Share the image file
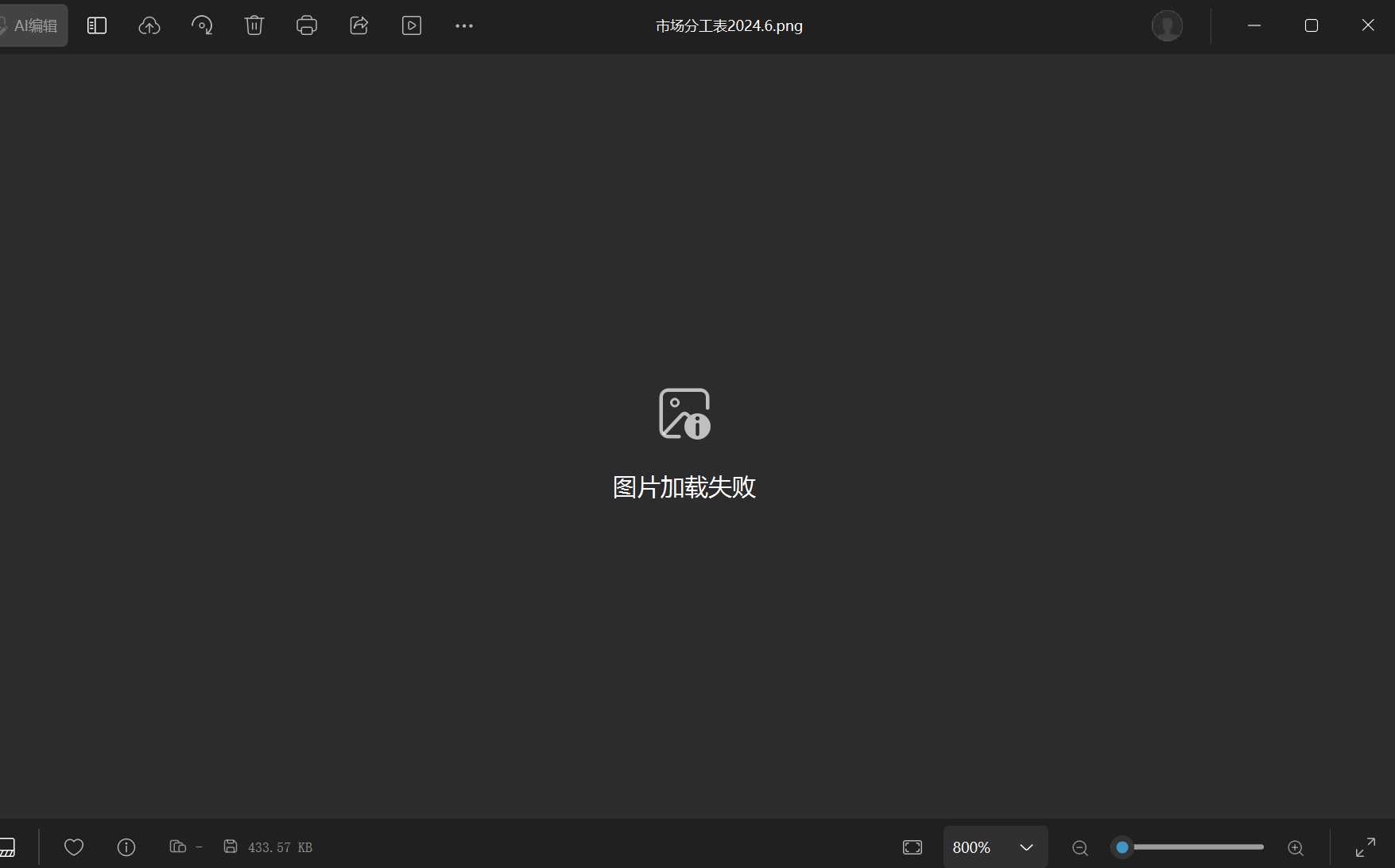The image size is (1395, 868). (x=359, y=25)
